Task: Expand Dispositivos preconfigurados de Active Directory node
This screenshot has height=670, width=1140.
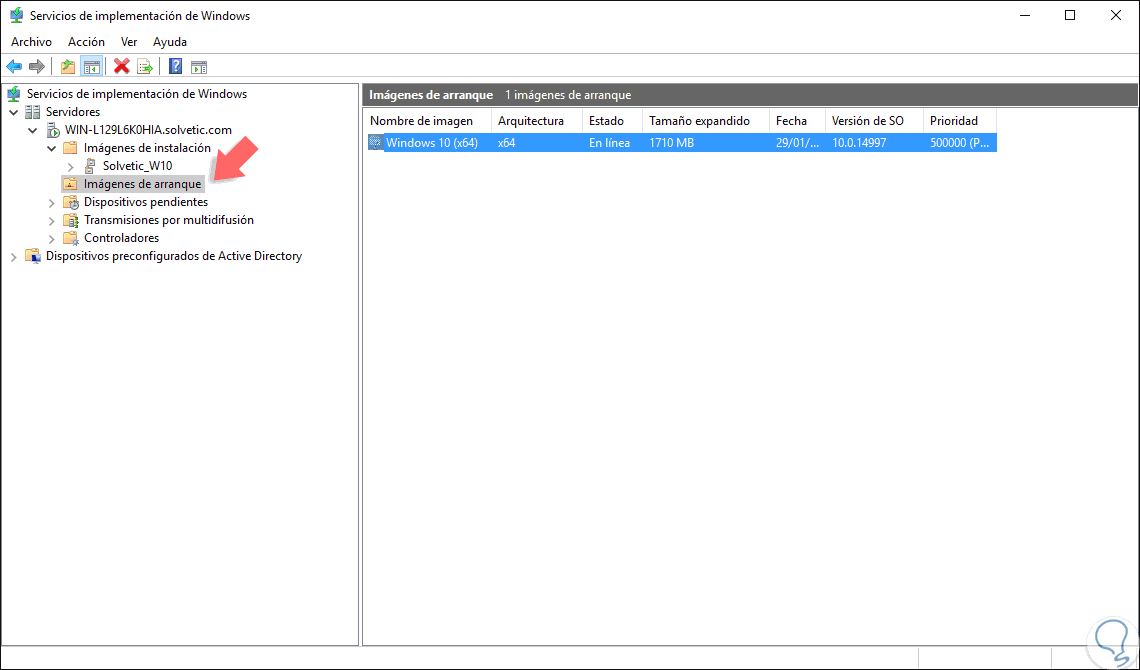Action: coord(14,257)
